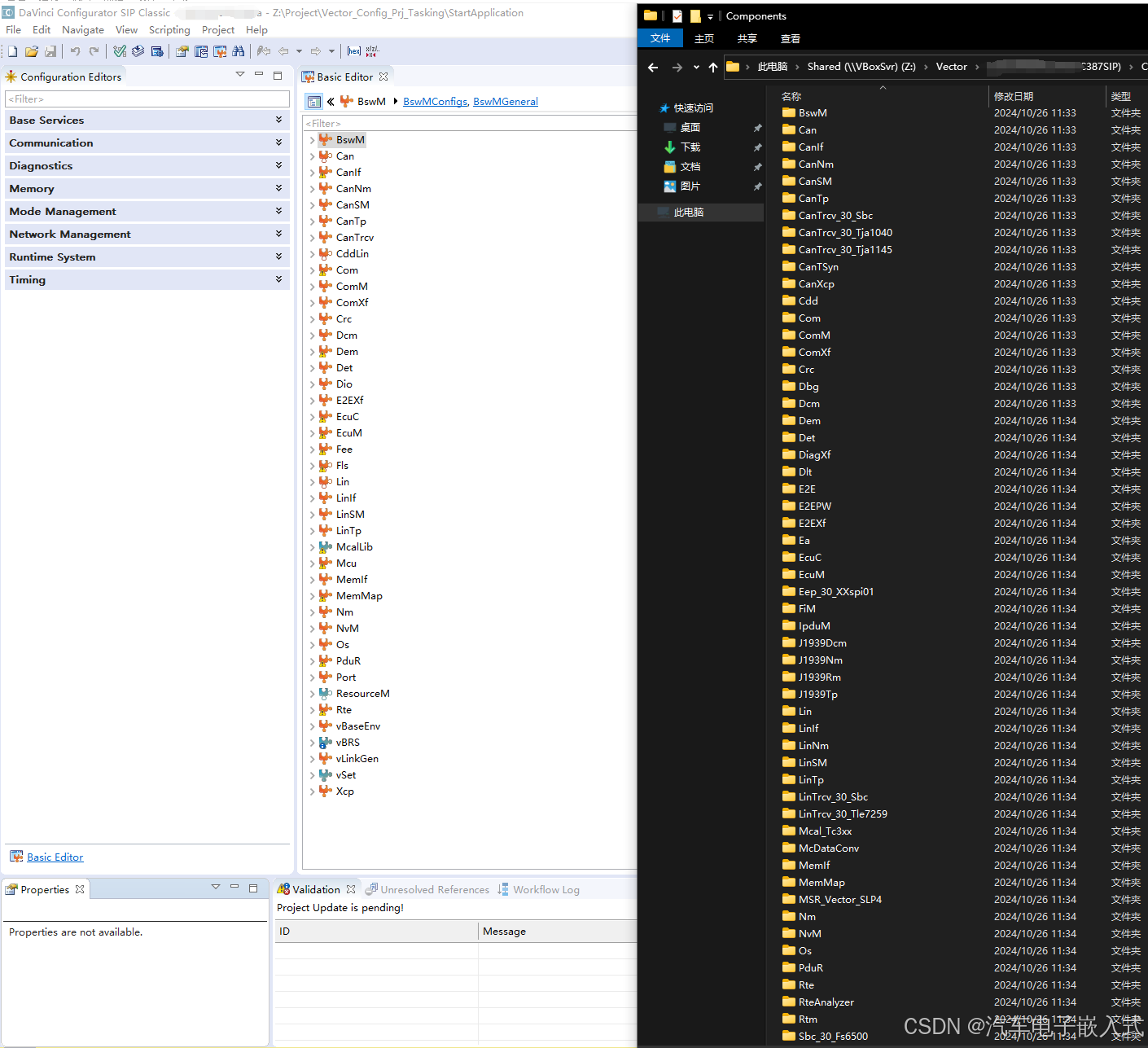Click the Properties view toolbar icon
Viewport: 1148px width, 1048px height.
(182, 51)
